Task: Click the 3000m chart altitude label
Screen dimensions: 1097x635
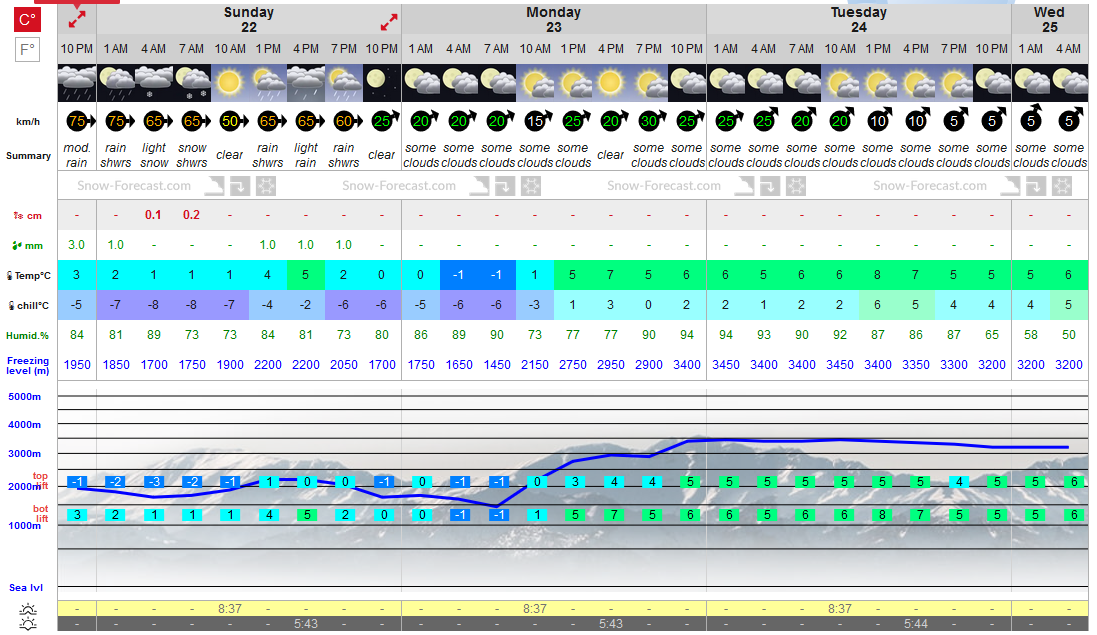Action: point(24,453)
